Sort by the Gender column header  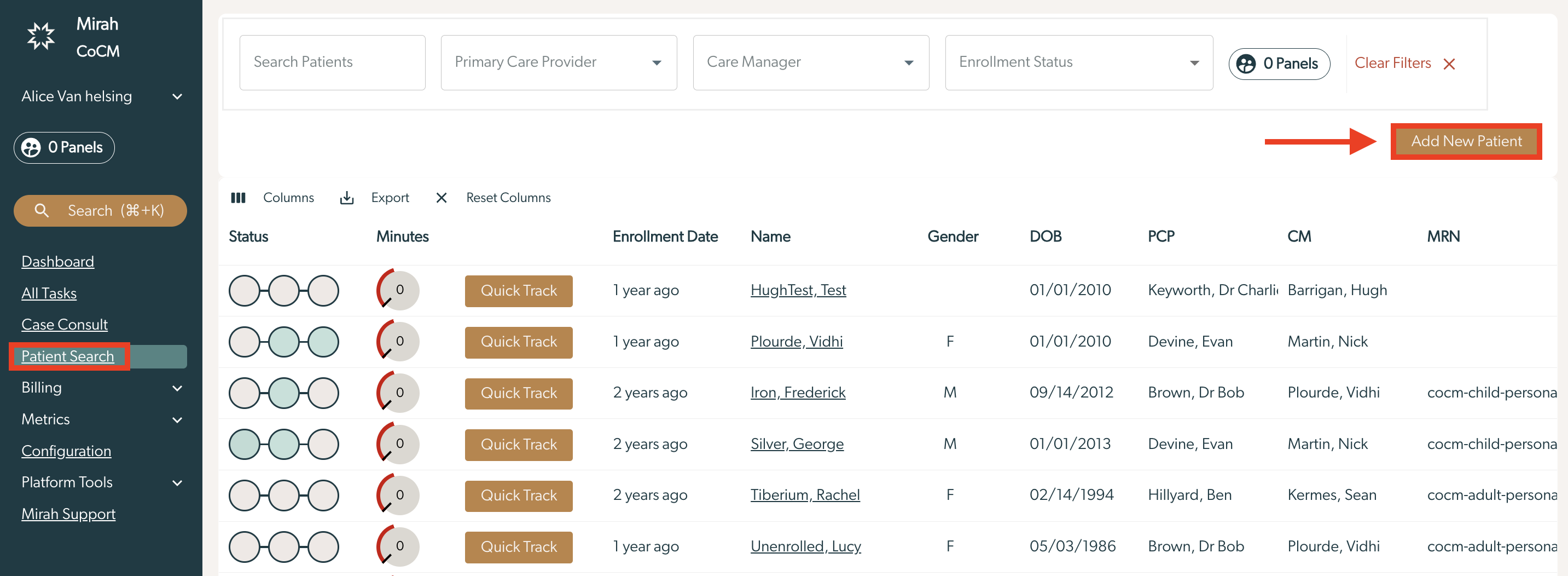953,236
